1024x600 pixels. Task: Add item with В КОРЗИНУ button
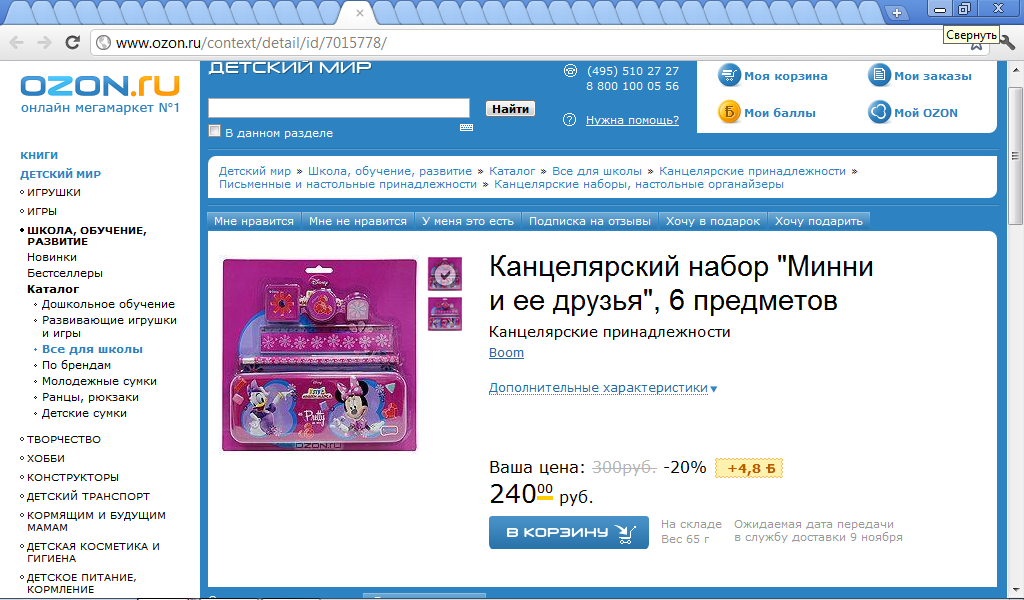click(569, 532)
